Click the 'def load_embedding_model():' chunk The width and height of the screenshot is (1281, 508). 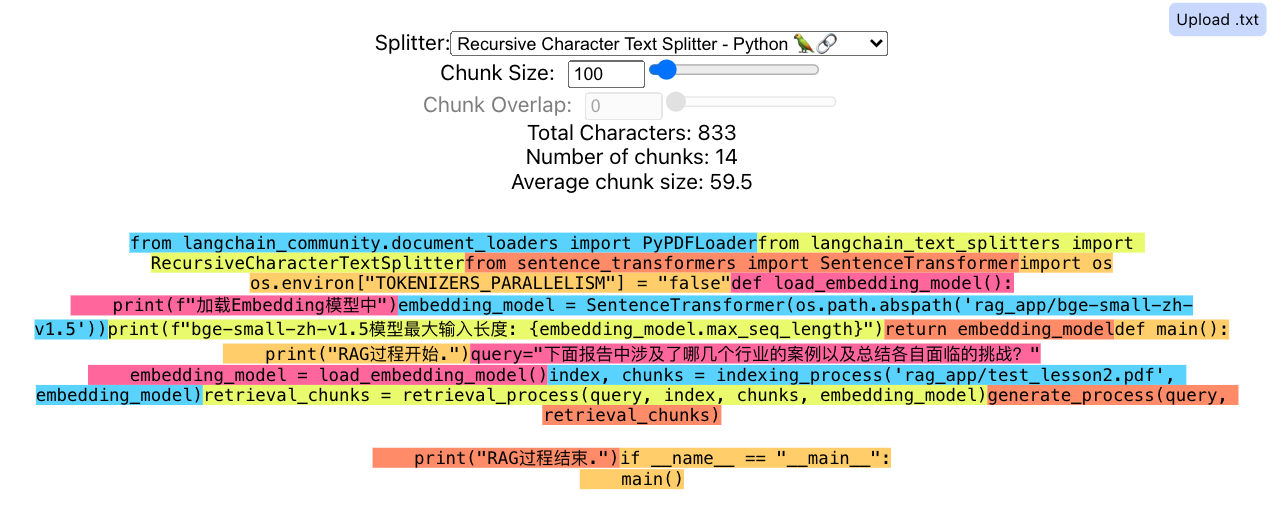[x=872, y=284]
